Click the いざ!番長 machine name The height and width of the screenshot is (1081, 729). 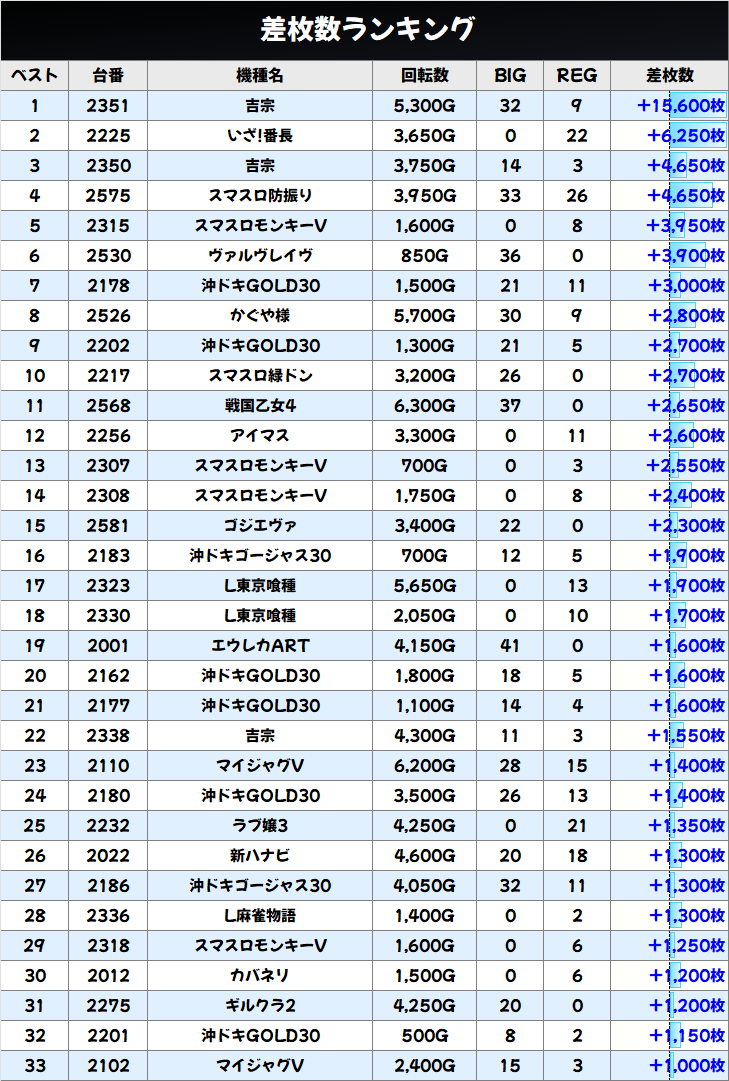[260, 136]
